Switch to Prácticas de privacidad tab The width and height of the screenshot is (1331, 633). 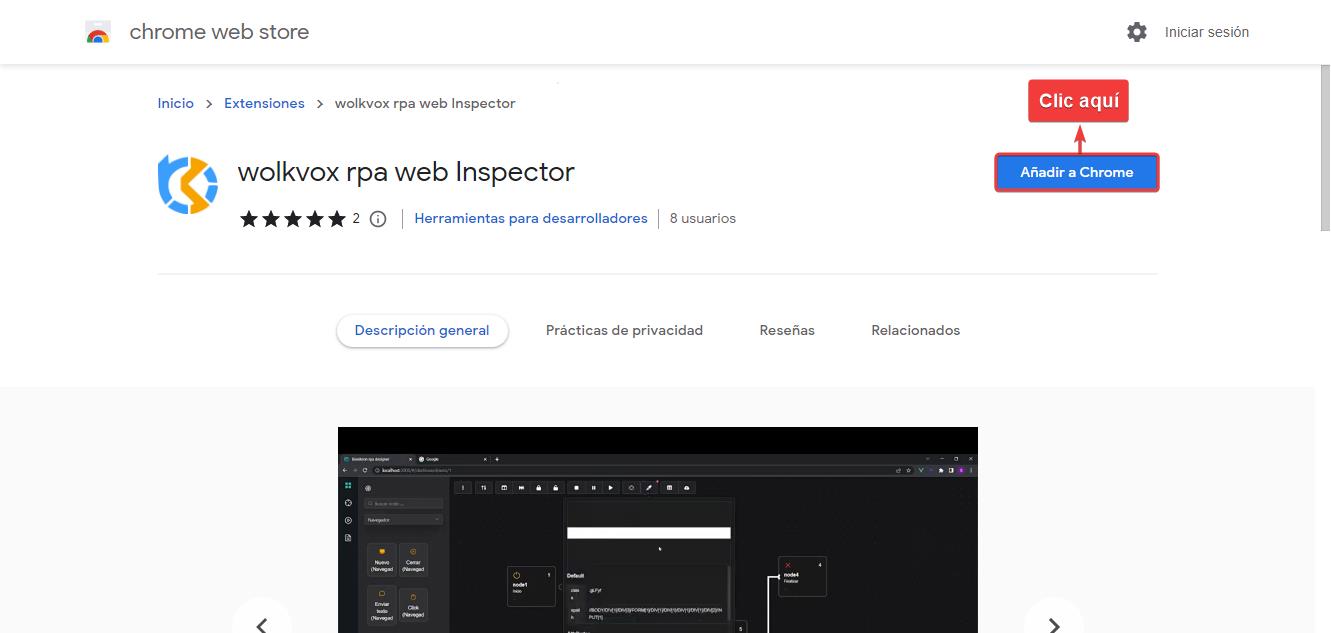(624, 330)
